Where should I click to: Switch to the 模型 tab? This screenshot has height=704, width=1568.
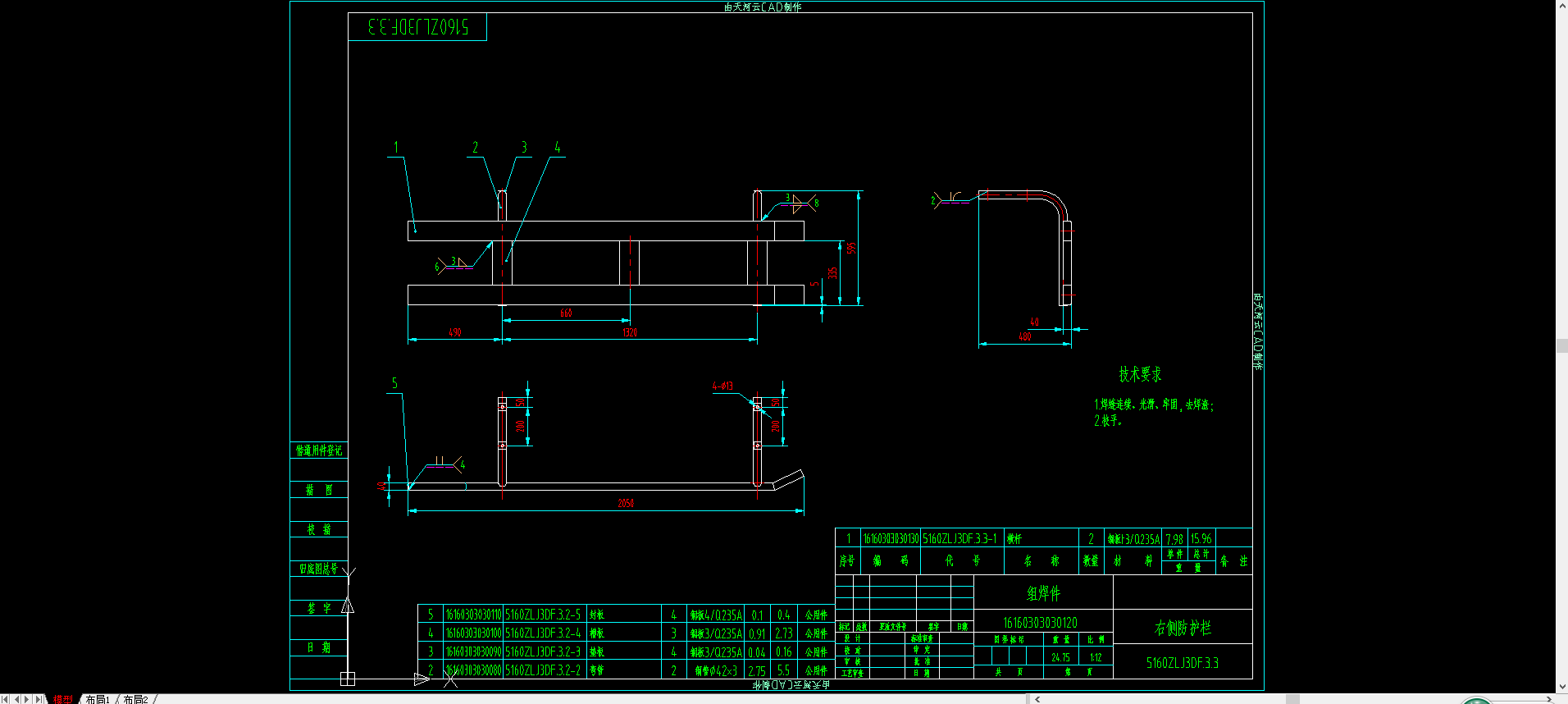[x=63, y=699]
